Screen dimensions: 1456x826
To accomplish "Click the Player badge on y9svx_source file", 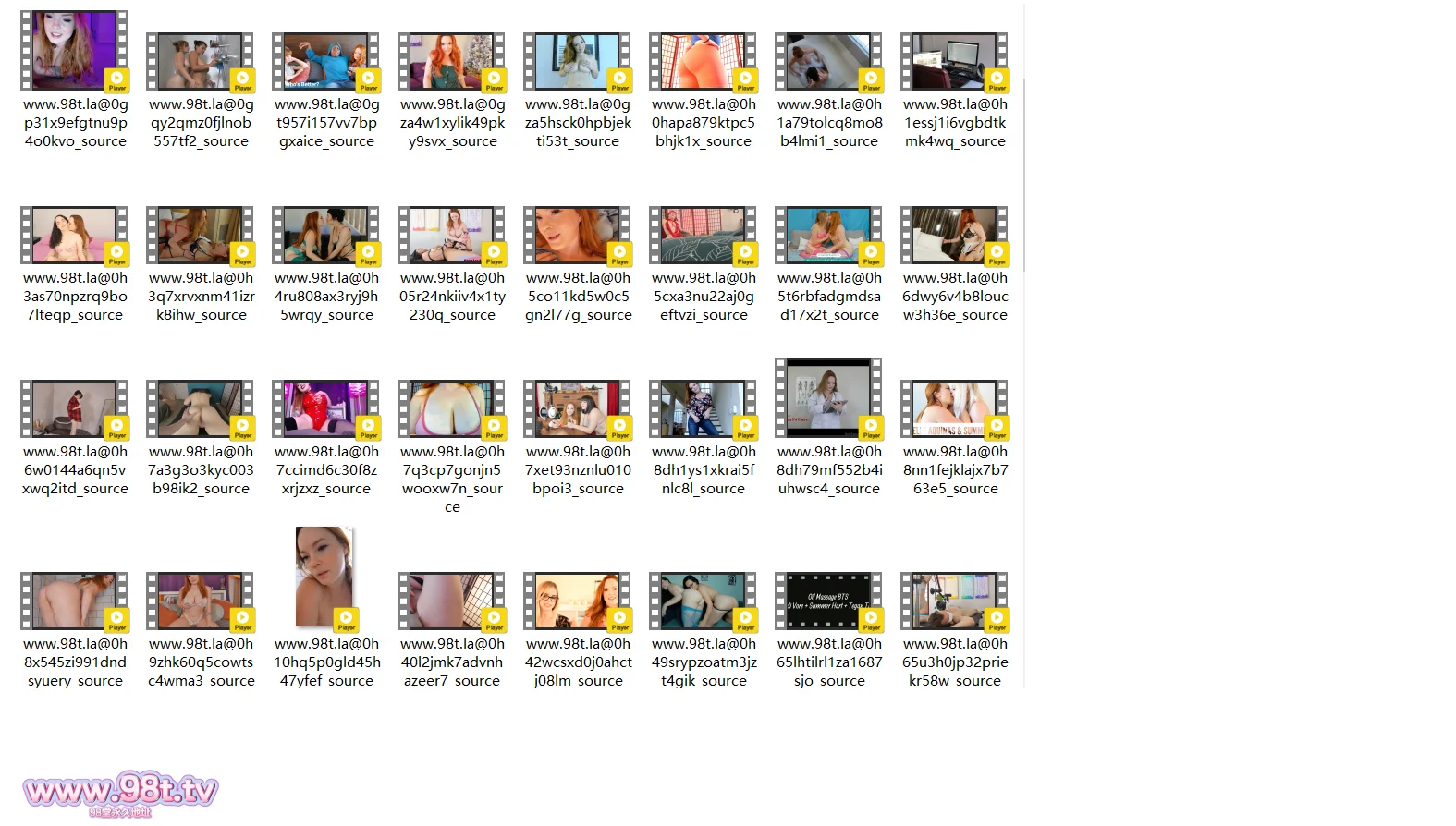I will pyautogui.click(x=495, y=80).
